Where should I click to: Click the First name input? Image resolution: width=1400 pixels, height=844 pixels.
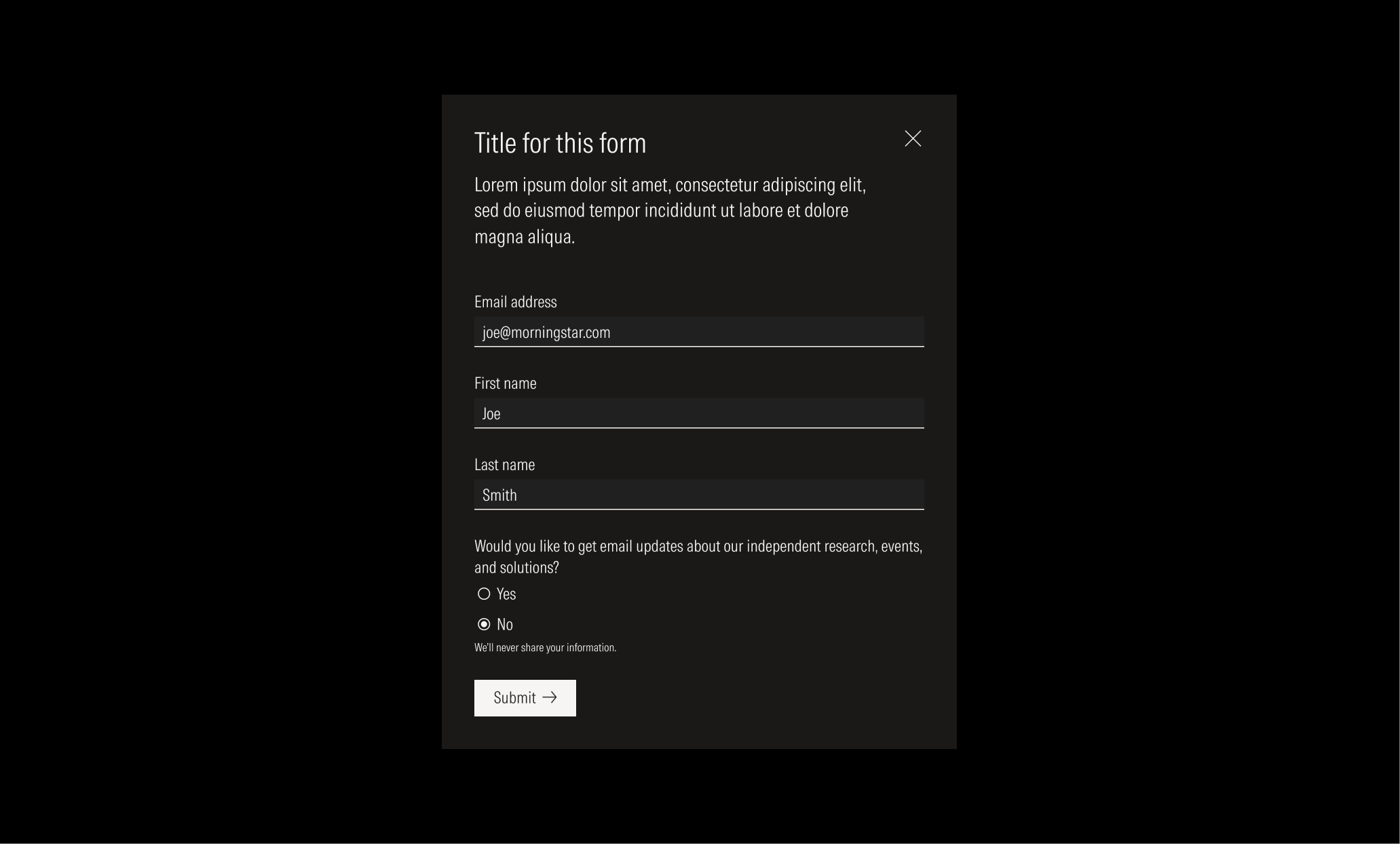[x=698, y=413]
